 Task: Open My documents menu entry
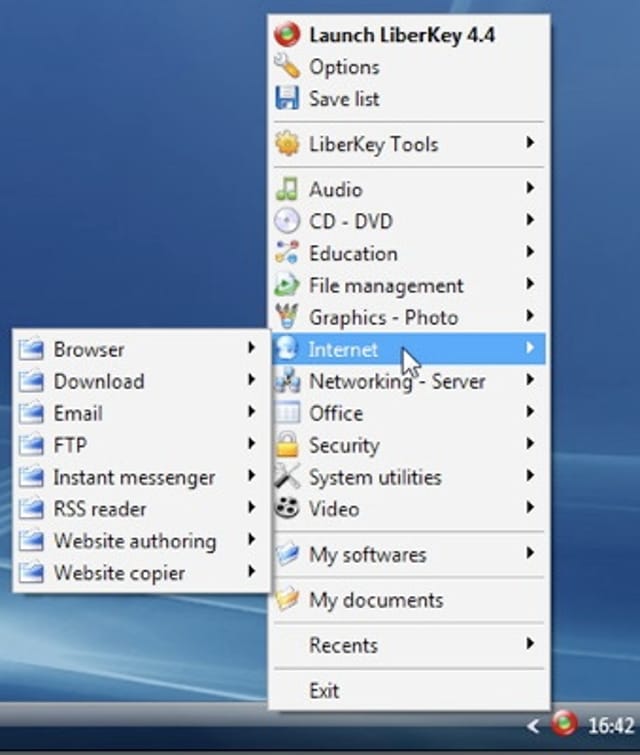click(x=409, y=599)
